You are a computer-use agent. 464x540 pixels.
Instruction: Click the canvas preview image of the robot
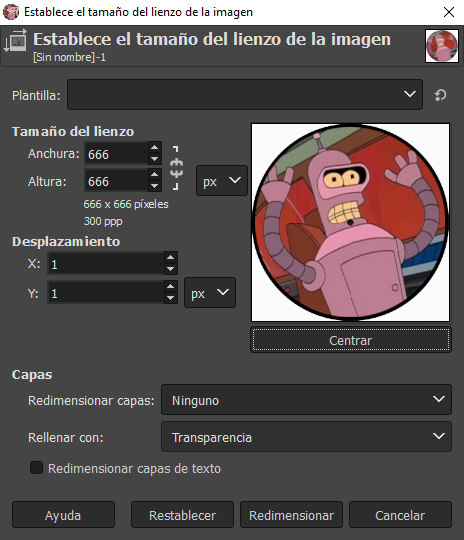point(351,222)
